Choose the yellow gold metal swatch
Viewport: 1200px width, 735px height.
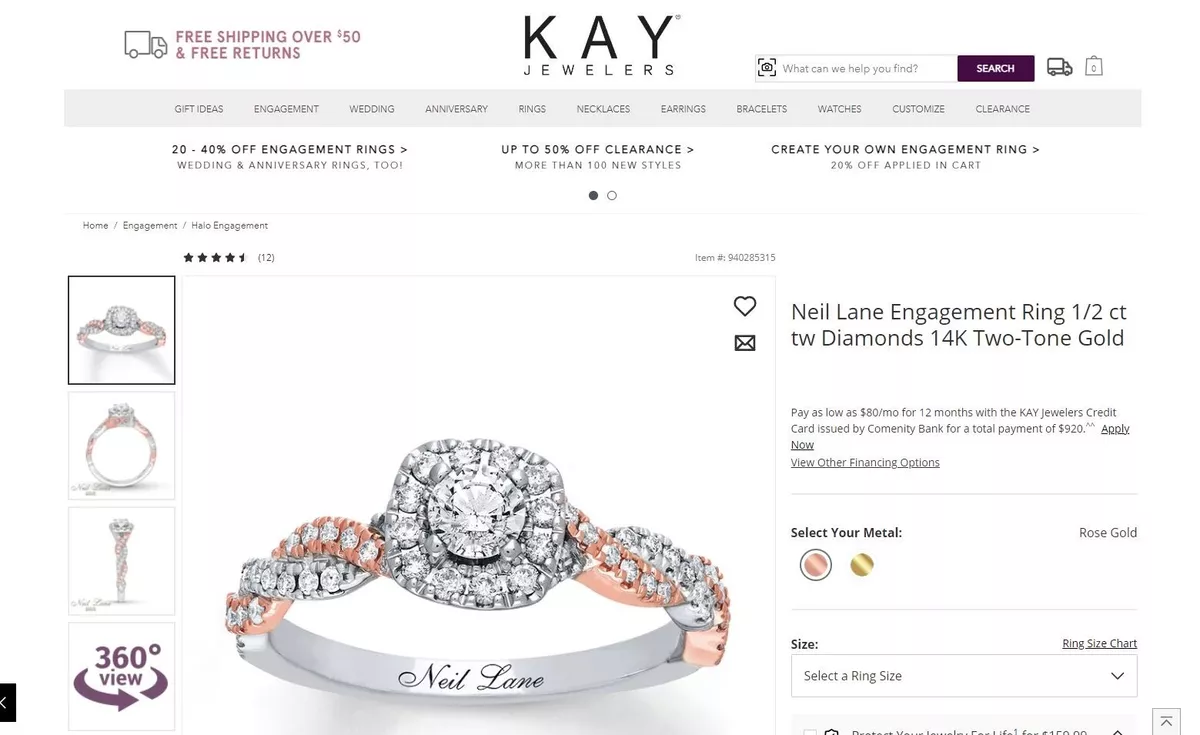(862, 565)
